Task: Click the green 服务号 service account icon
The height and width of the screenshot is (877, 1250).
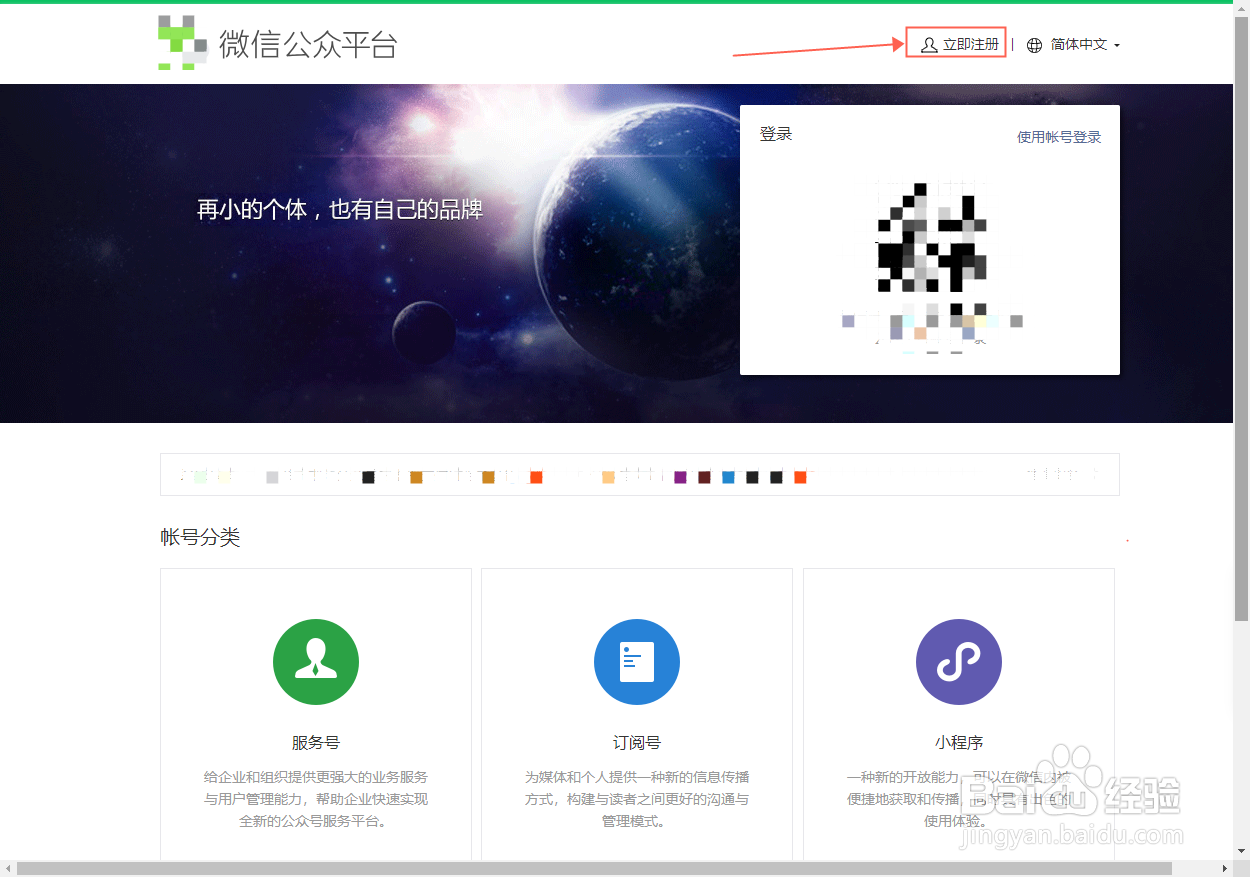Action: 316,662
